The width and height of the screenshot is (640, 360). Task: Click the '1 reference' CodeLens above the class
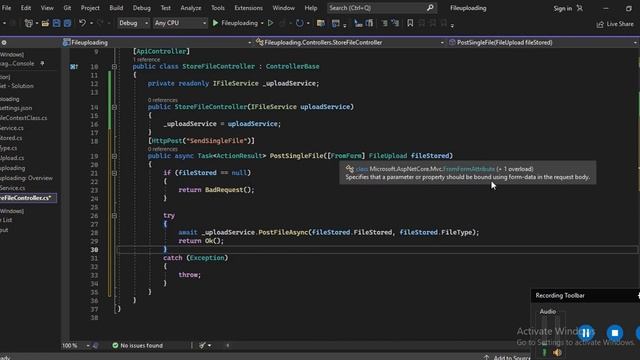click(x=147, y=60)
